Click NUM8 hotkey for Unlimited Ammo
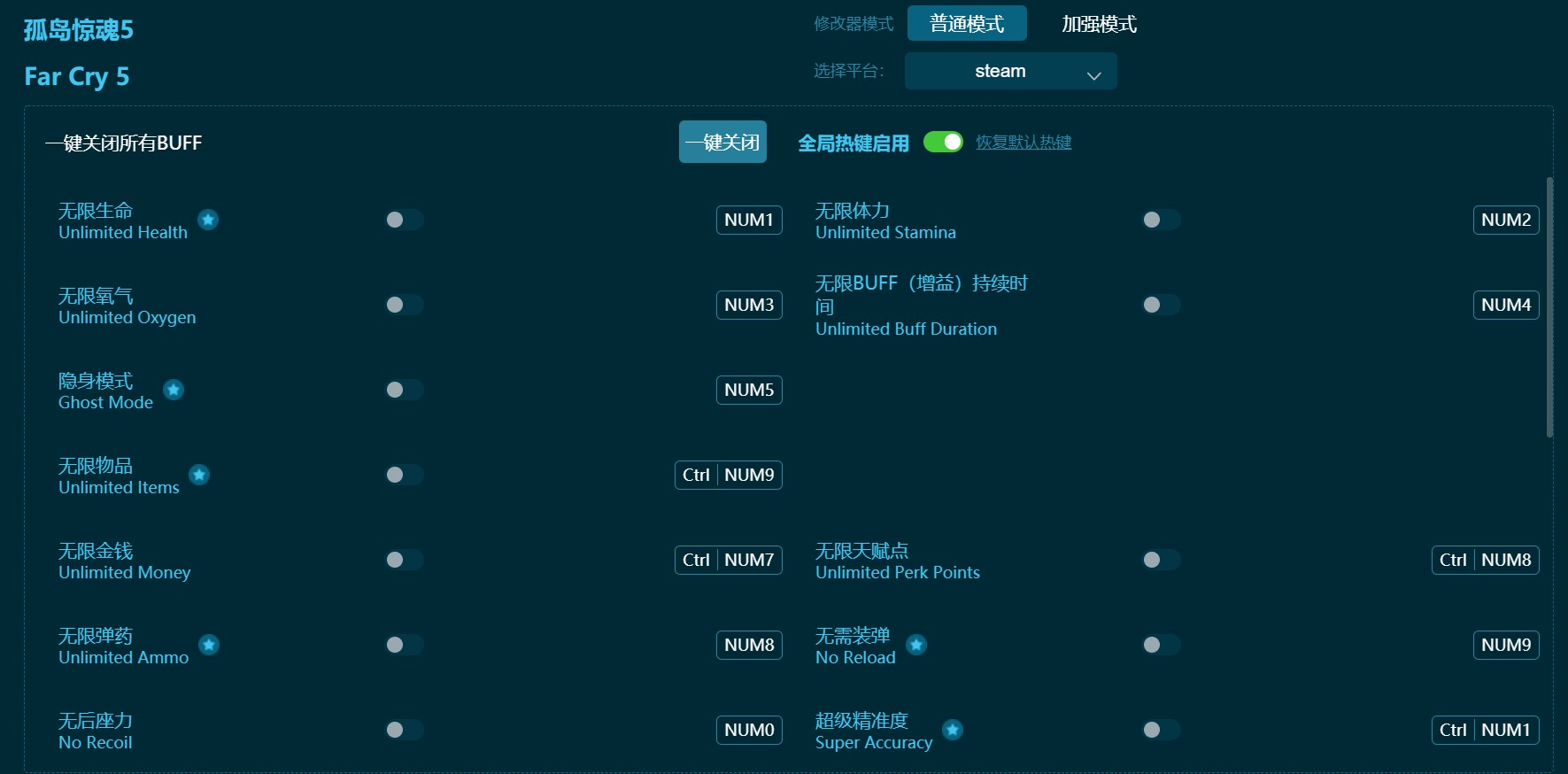 [x=749, y=645]
